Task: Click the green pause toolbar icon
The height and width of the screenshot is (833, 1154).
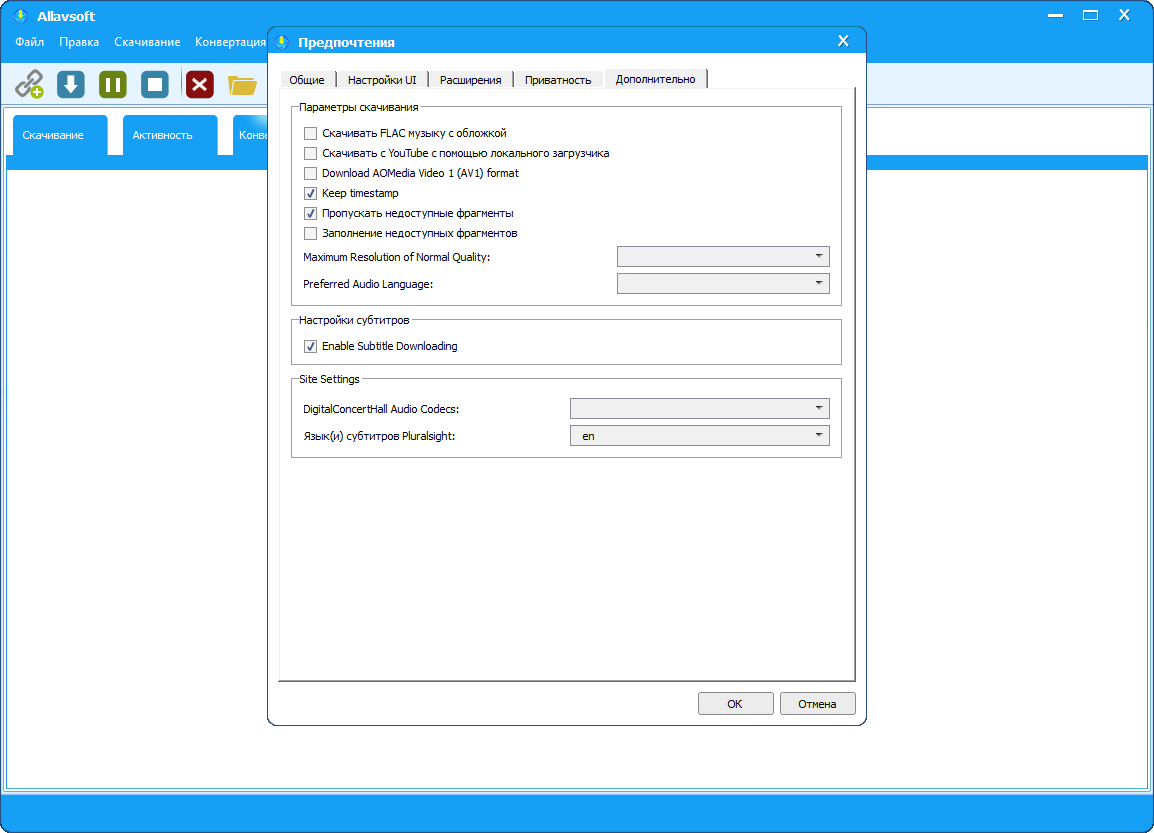Action: (113, 84)
